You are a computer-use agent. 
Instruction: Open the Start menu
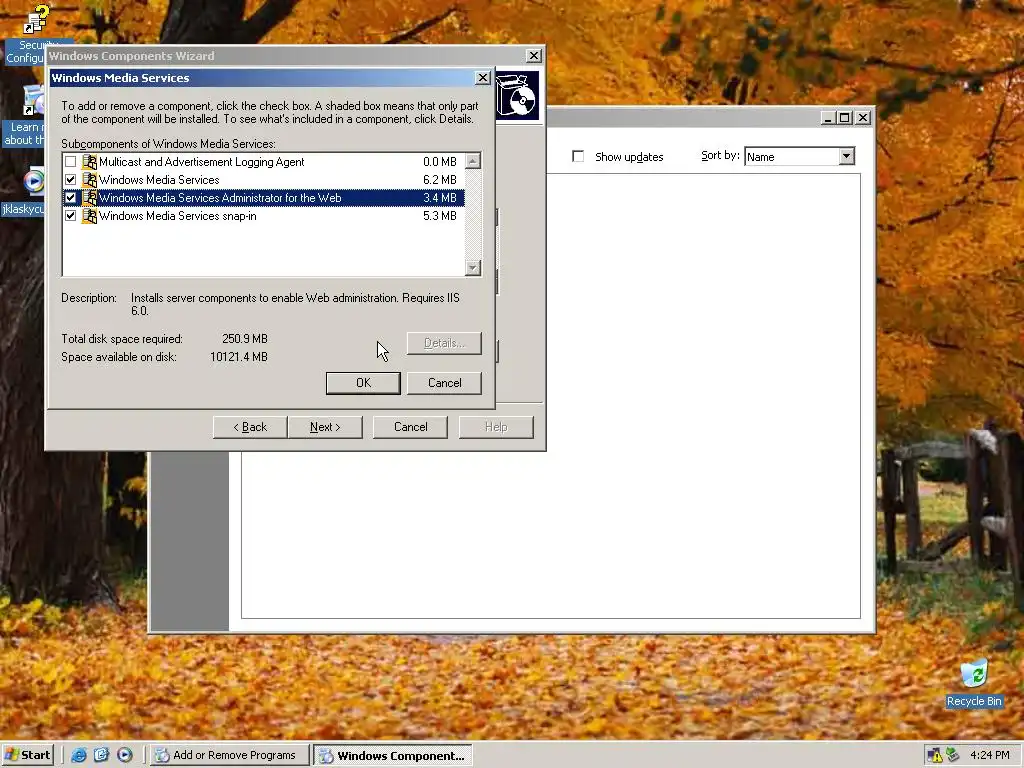(x=27, y=756)
